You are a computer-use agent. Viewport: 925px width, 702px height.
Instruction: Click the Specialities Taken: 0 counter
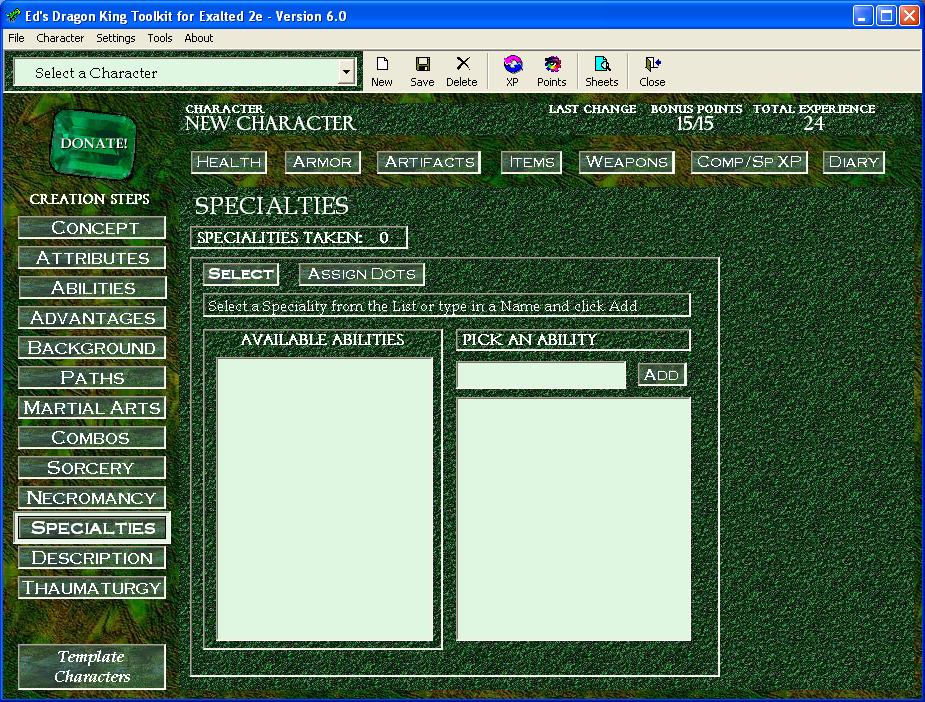click(x=299, y=238)
